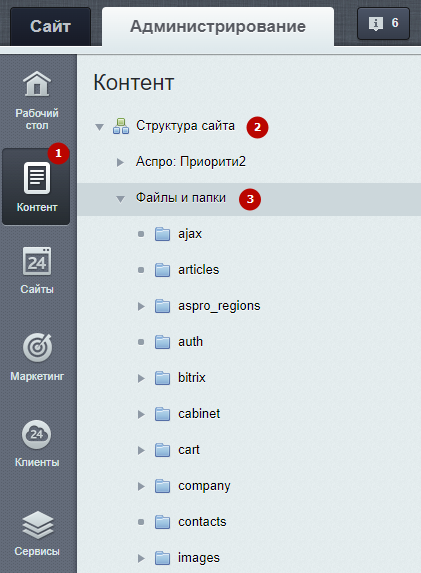Screen dimensions: 421x573
Task: Open the Сайты calendar icon
Action: [37, 261]
